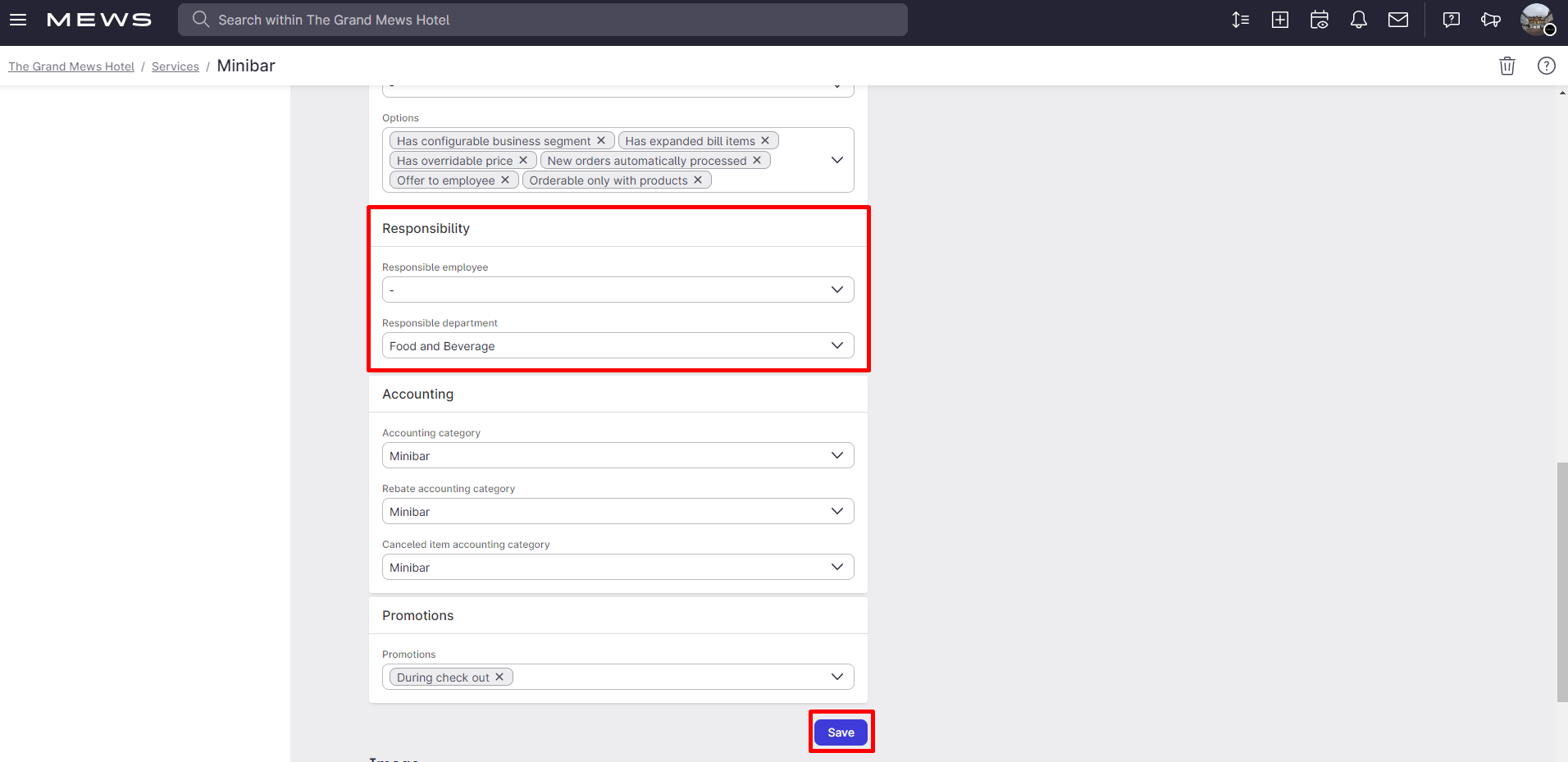Click inside the search bar
This screenshot has width=1568, height=762.
tap(542, 20)
